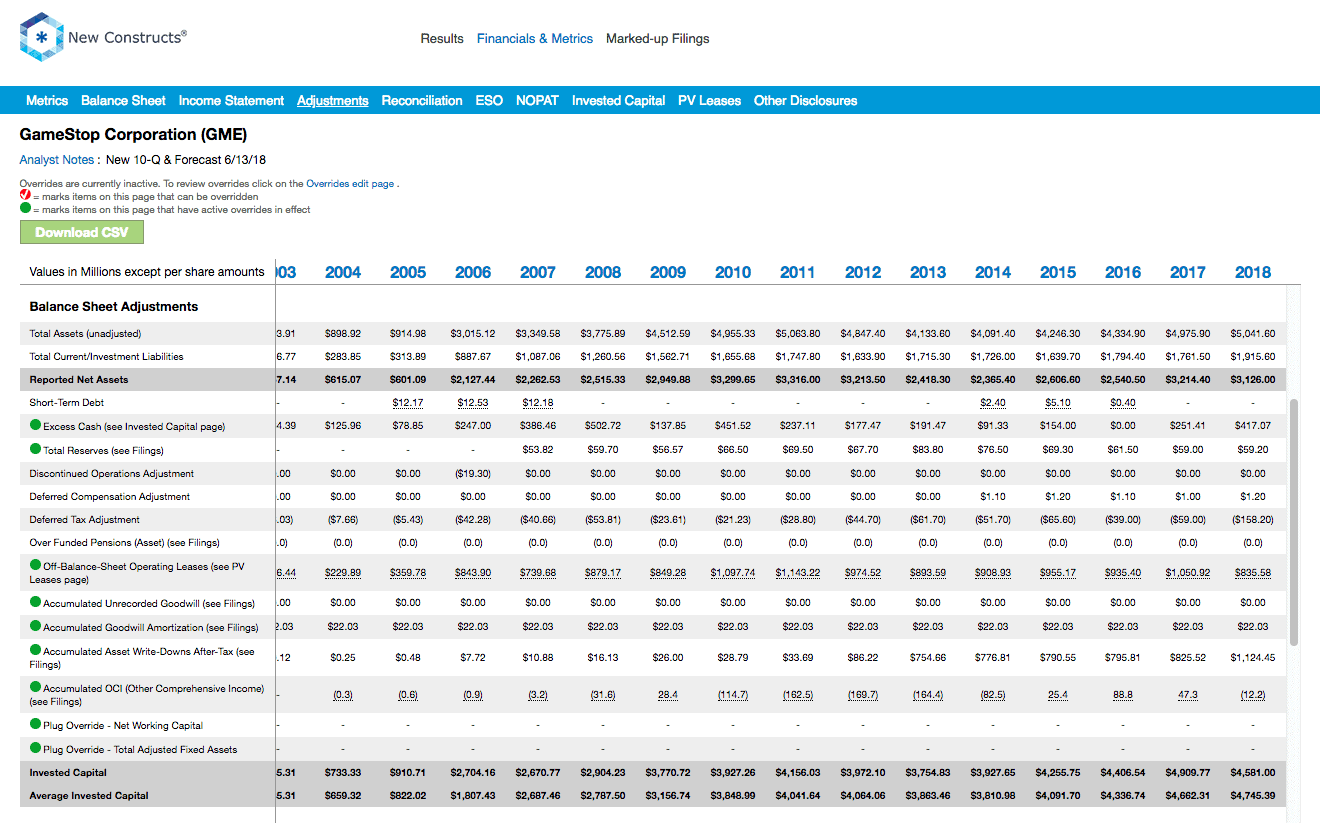Click the 2015 year column header
1320x823 pixels.
(x=1058, y=272)
